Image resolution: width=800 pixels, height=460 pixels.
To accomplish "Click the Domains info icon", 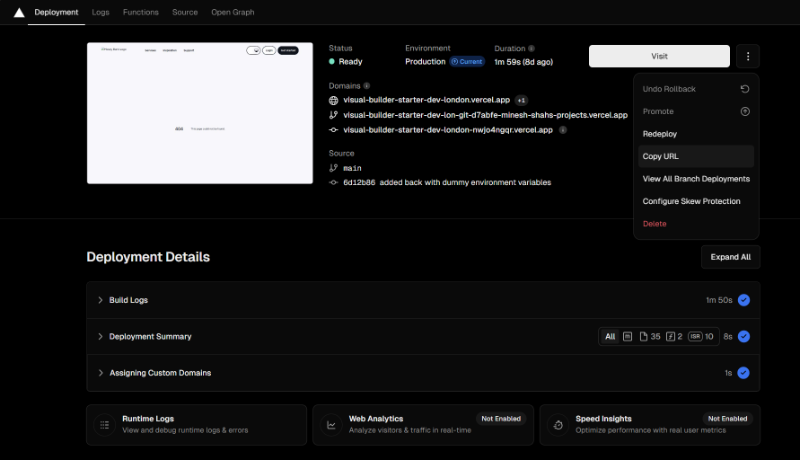I will click(x=367, y=86).
